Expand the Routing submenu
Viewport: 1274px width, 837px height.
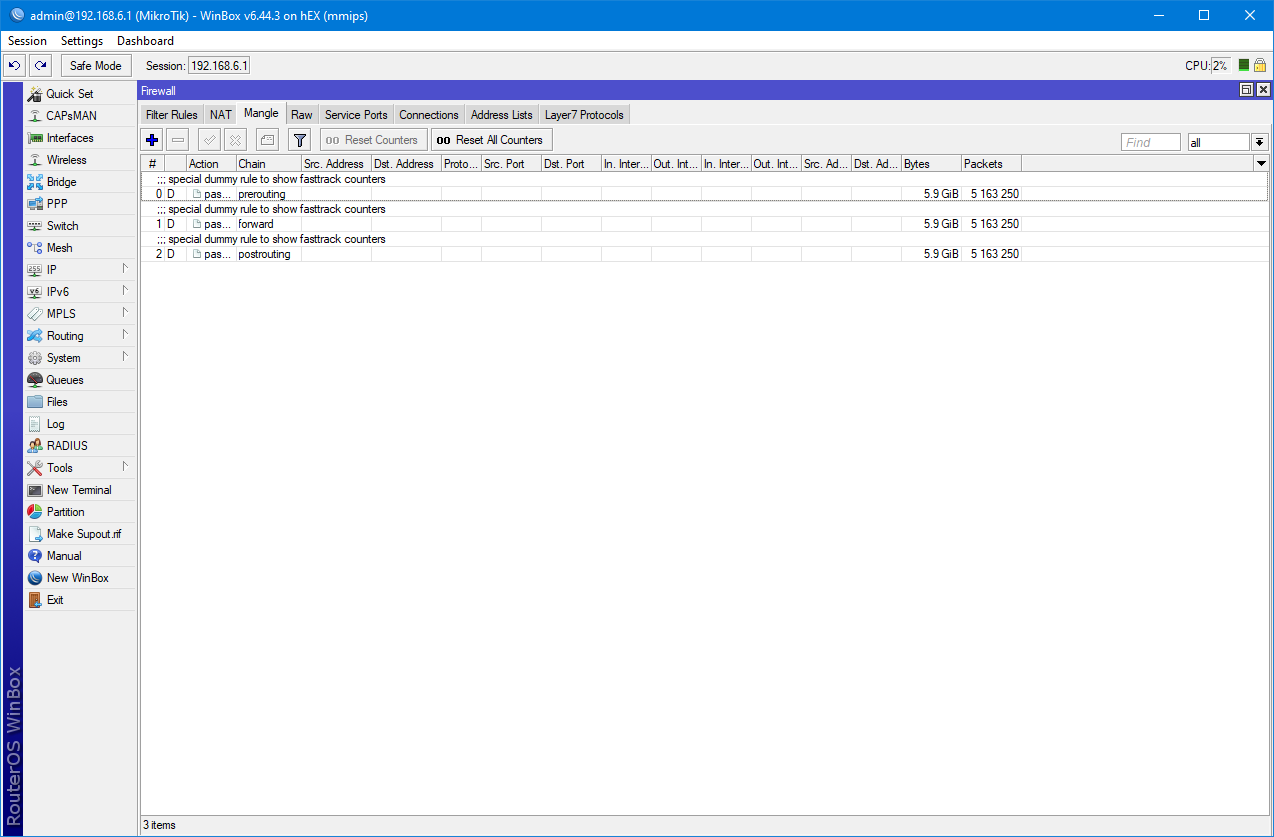80,336
